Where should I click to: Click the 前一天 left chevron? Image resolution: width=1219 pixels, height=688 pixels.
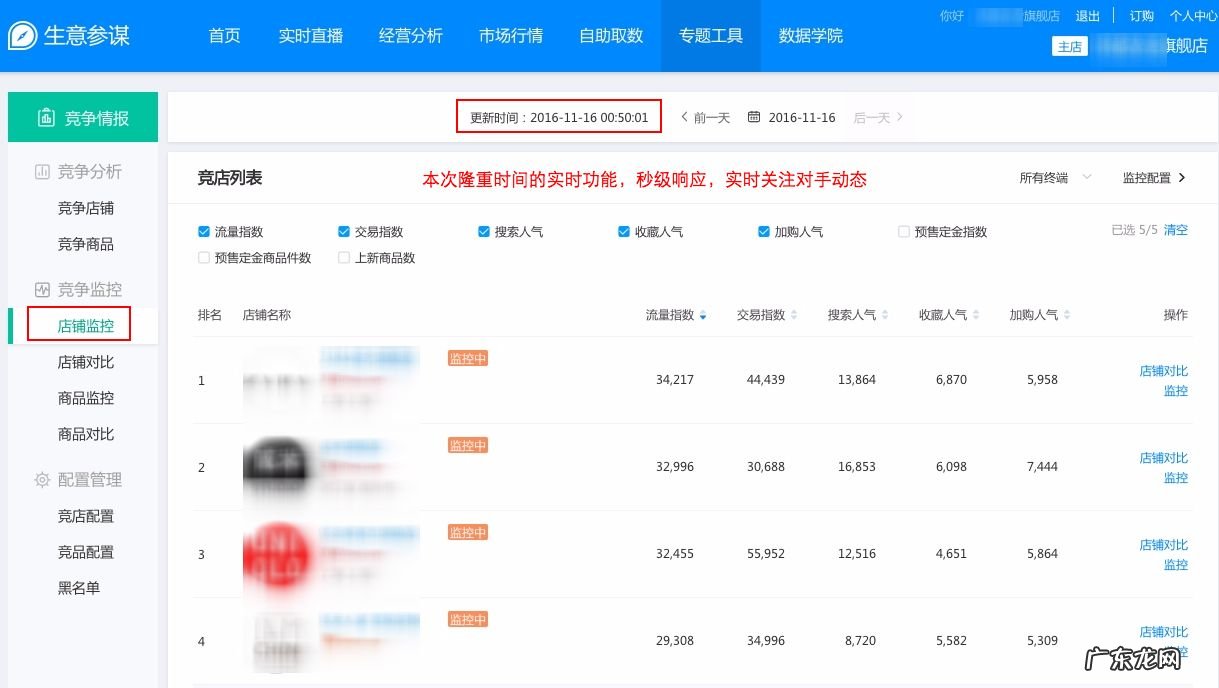click(685, 117)
